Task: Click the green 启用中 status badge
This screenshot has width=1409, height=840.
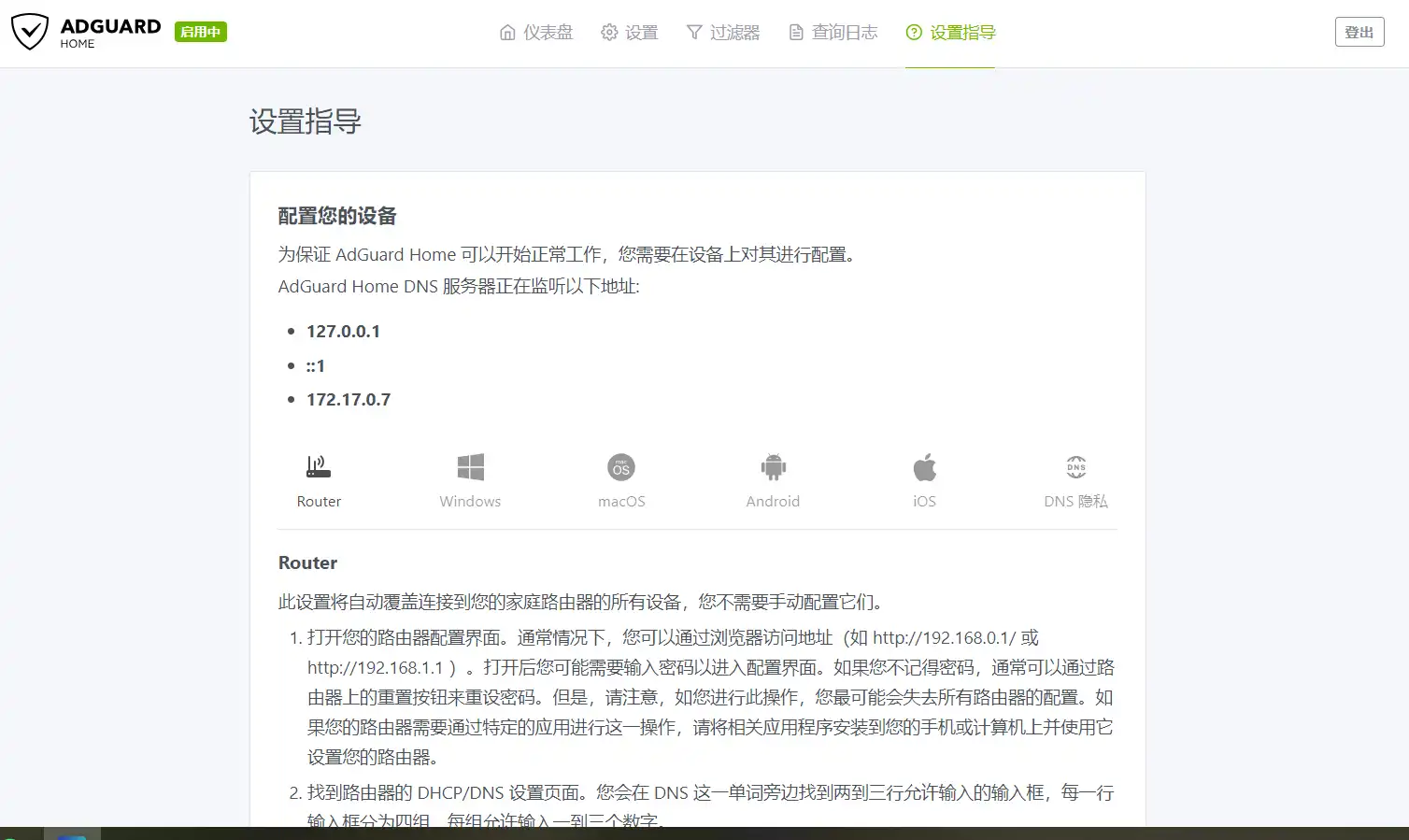Action: pyautogui.click(x=200, y=32)
